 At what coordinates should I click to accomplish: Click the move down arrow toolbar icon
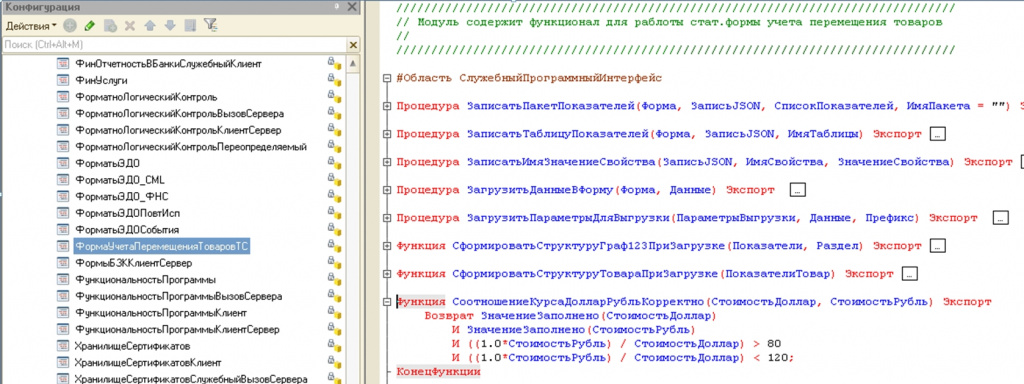tap(170, 26)
